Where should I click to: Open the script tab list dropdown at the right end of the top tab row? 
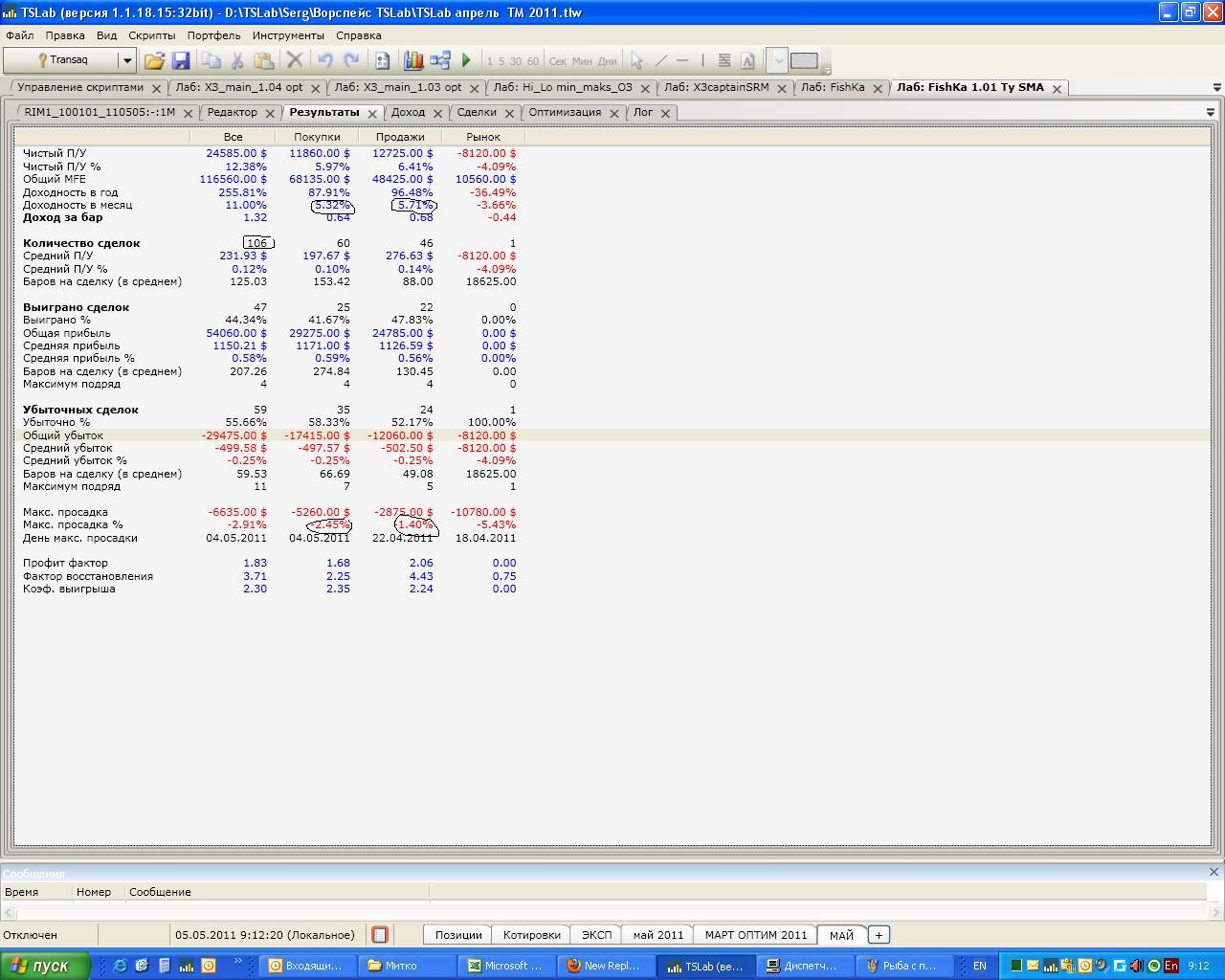[x=1216, y=87]
